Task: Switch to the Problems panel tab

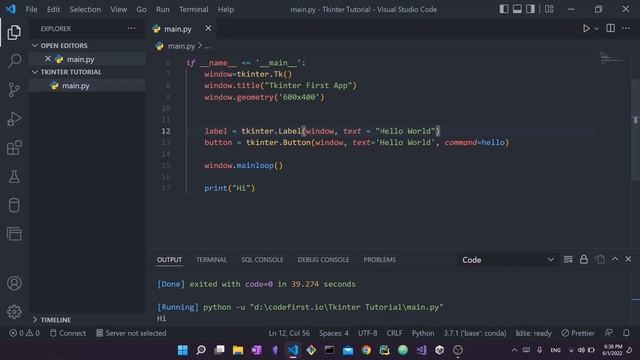Action: (x=380, y=260)
